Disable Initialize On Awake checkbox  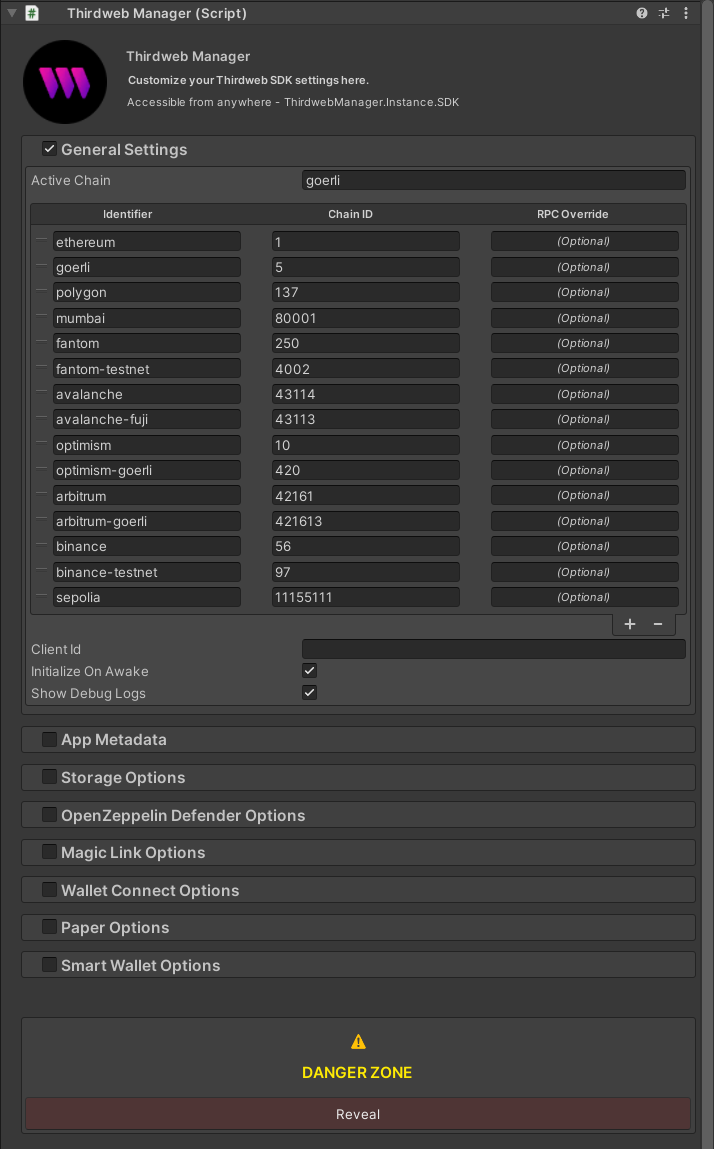pos(310,671)
